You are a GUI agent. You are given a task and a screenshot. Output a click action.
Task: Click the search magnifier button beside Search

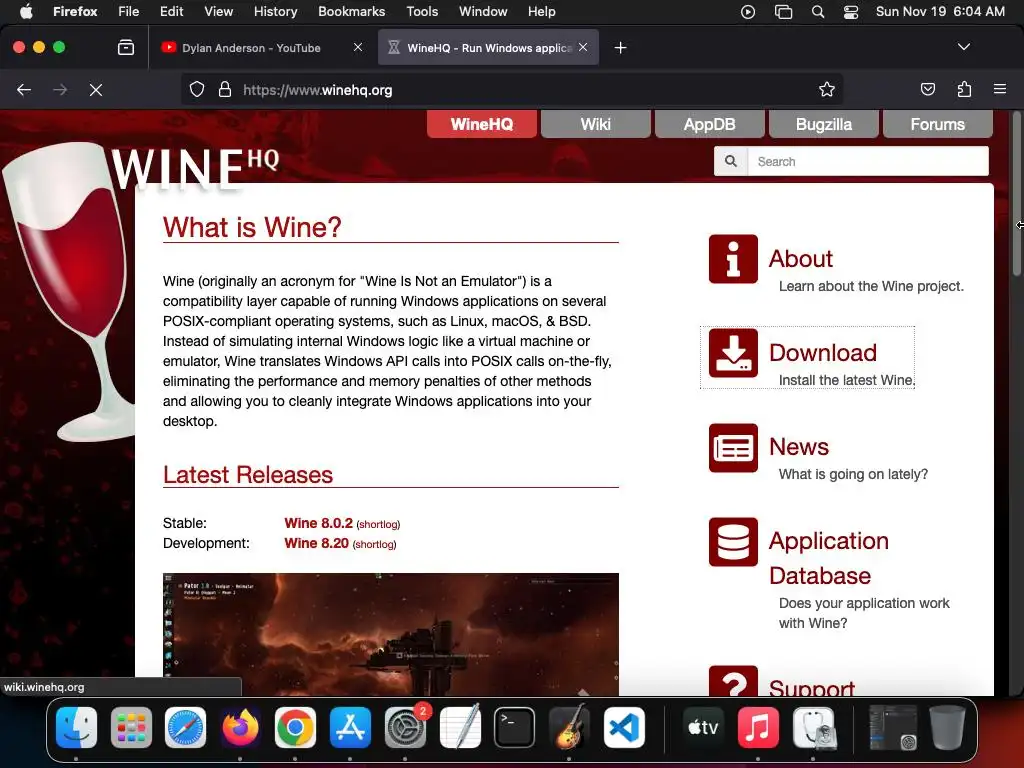(731, 161)
